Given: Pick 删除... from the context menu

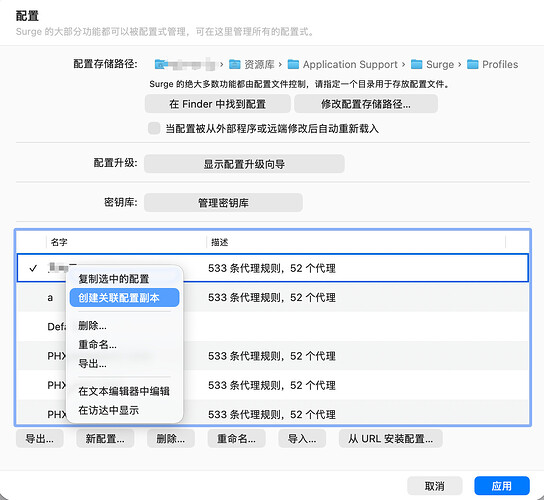Looking at the screenshot, I should click(x=124, y=325).
